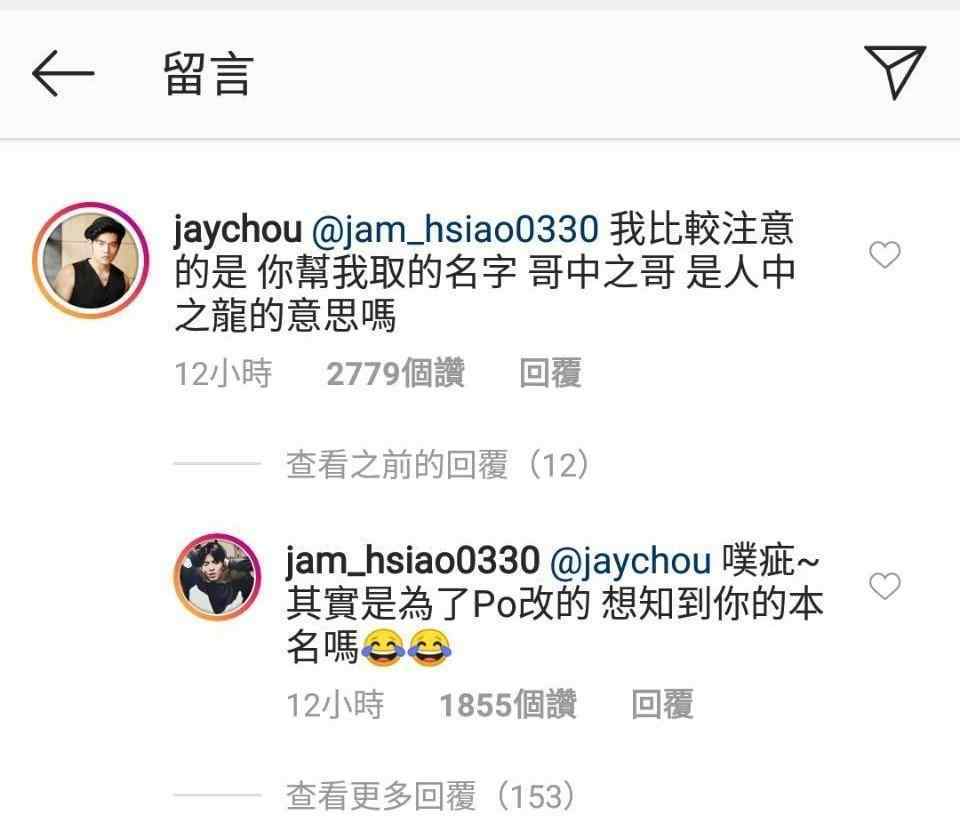Click the 12小時 timestamp on the reply

point(335,704)
